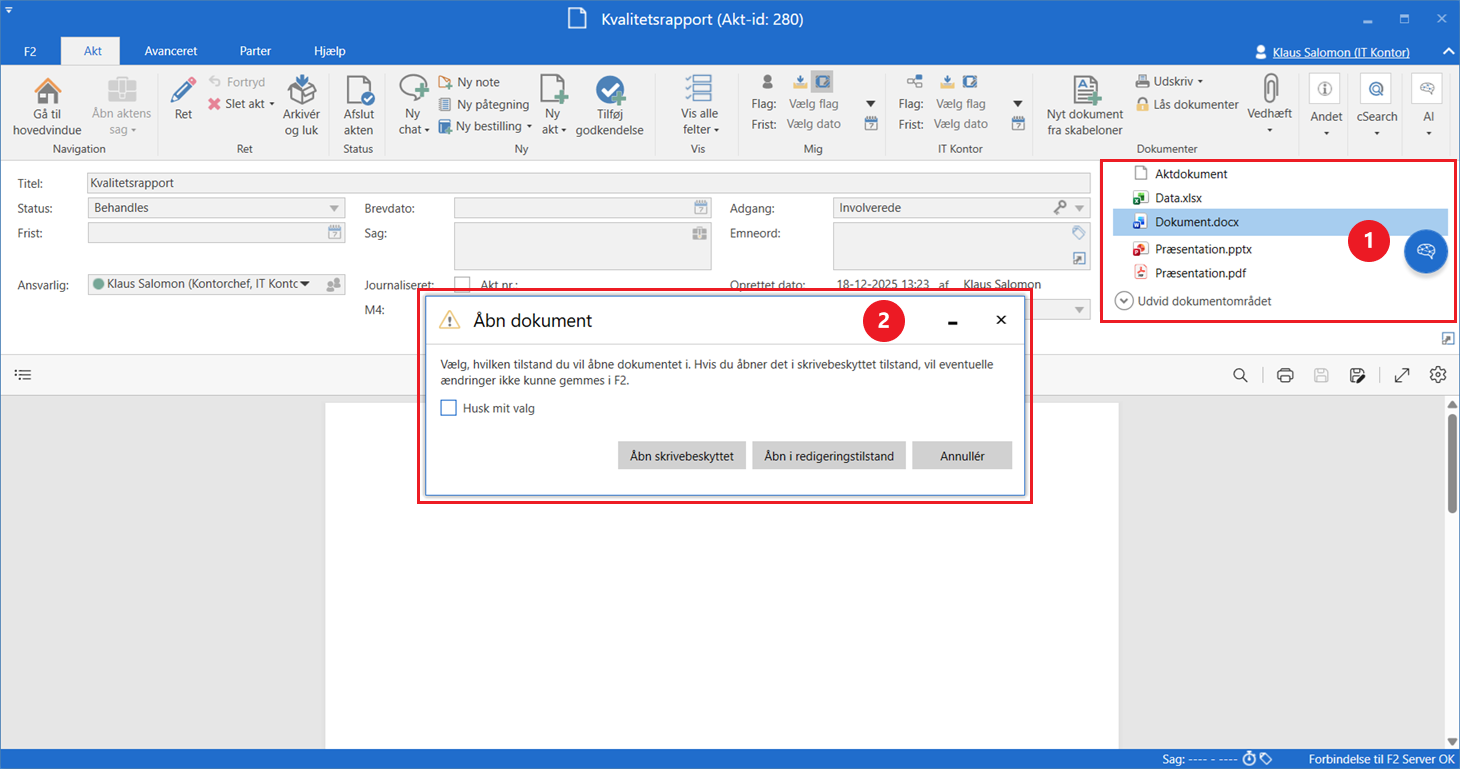The width and height of the screenshot is (1460, 769).
Task: Click the vertical scrollbar of document preview
Action: click(x=1451, y=462)
